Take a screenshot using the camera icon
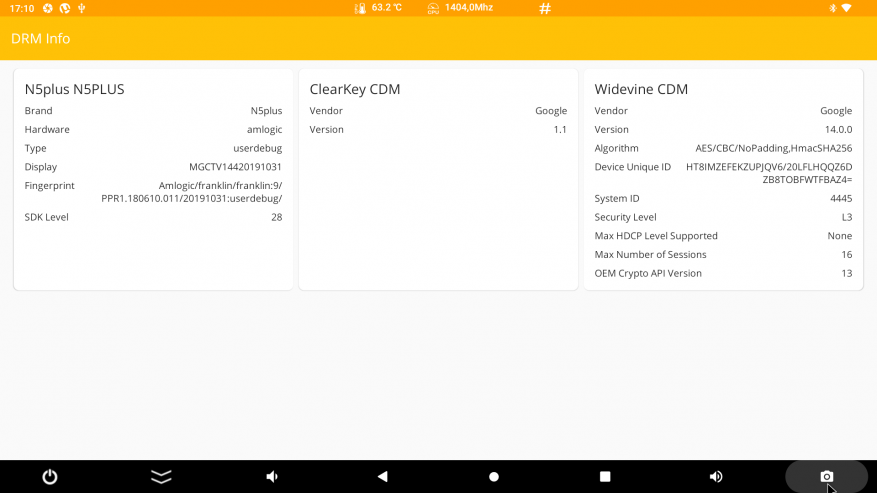This screenshot has height=493, width=877. pyautogui.click(x=827, y=477)
